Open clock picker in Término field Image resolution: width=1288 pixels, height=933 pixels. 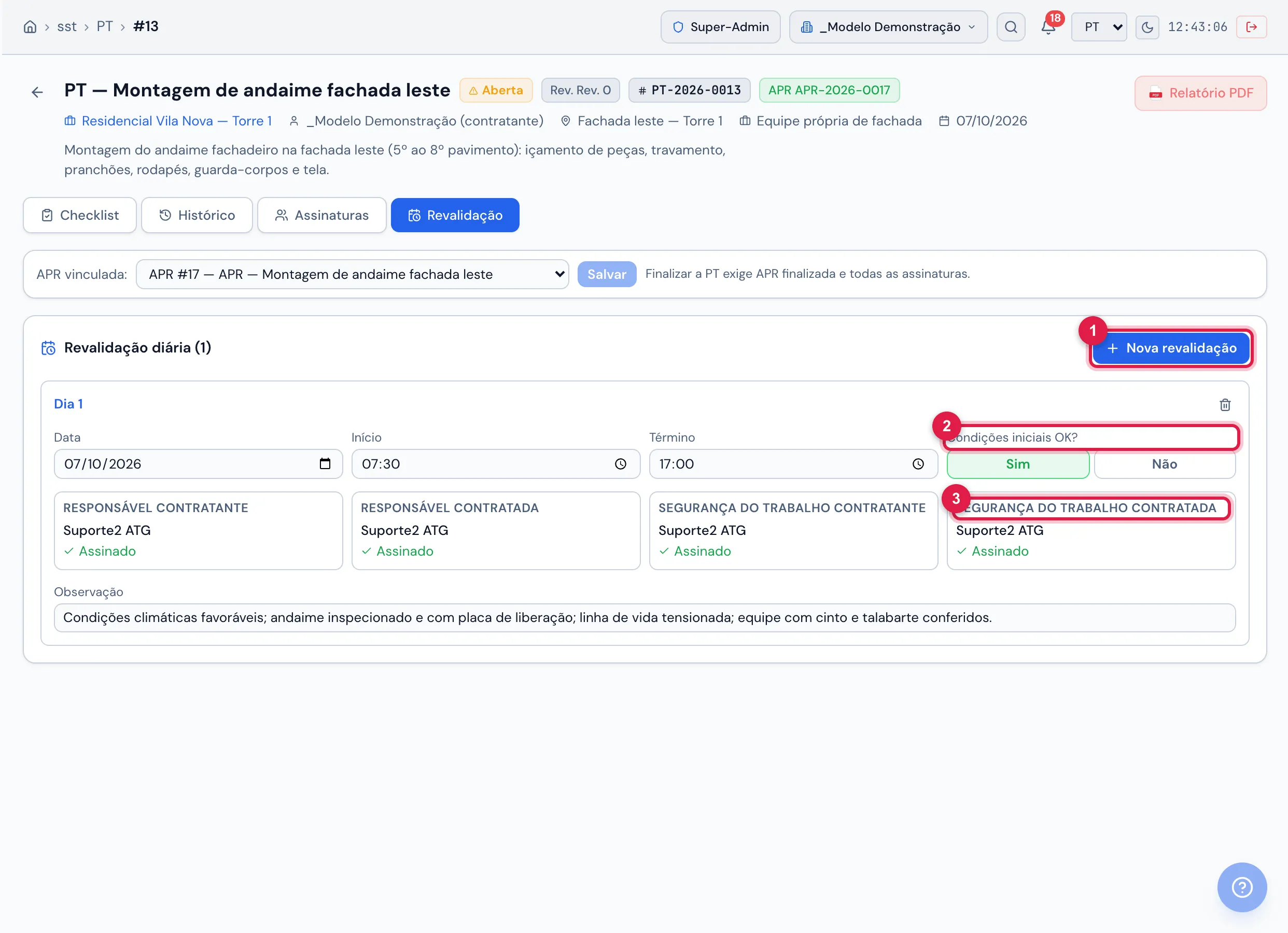tap(918, 464)
